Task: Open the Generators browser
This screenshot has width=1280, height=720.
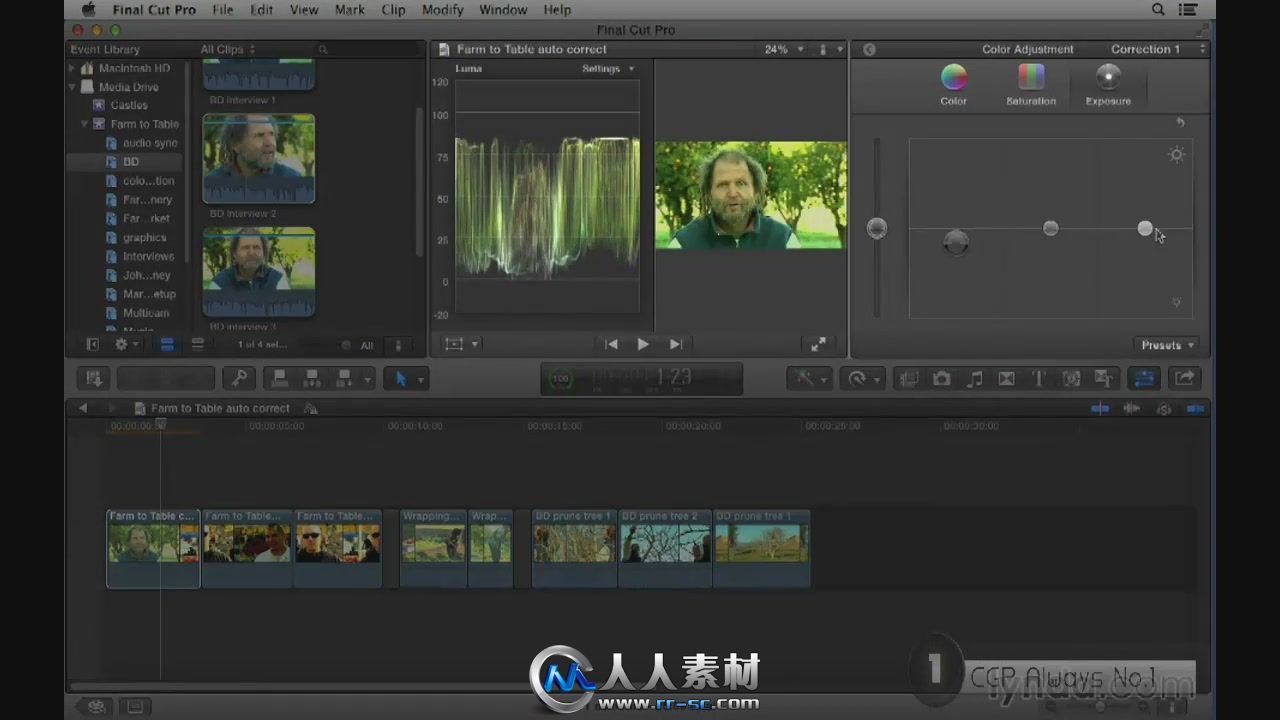Action: pyautogui.click(x=1072, y=379)
